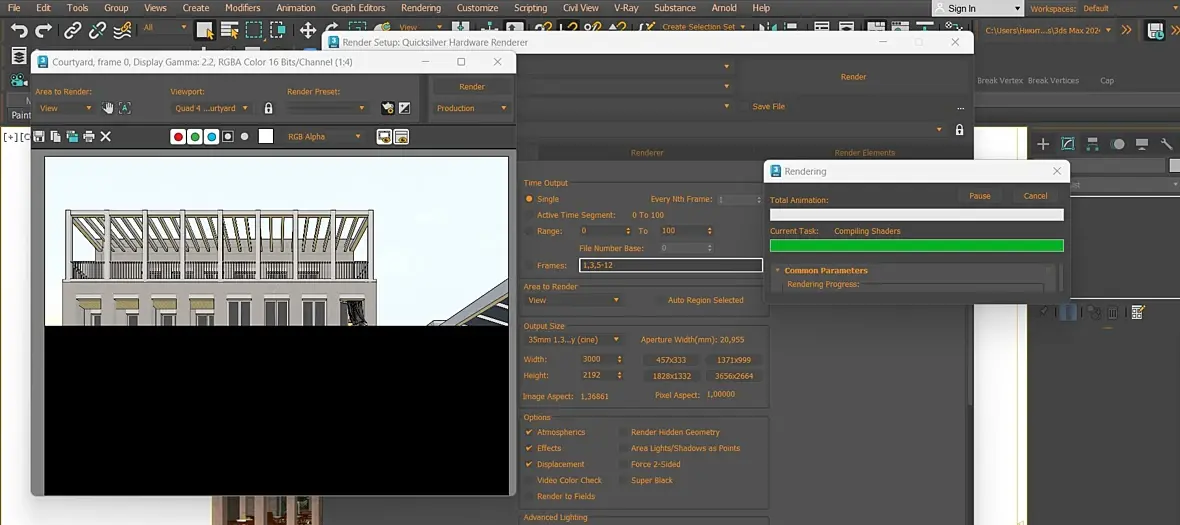
Task: Enable the red channel button
Action: [x=178, y=137]
